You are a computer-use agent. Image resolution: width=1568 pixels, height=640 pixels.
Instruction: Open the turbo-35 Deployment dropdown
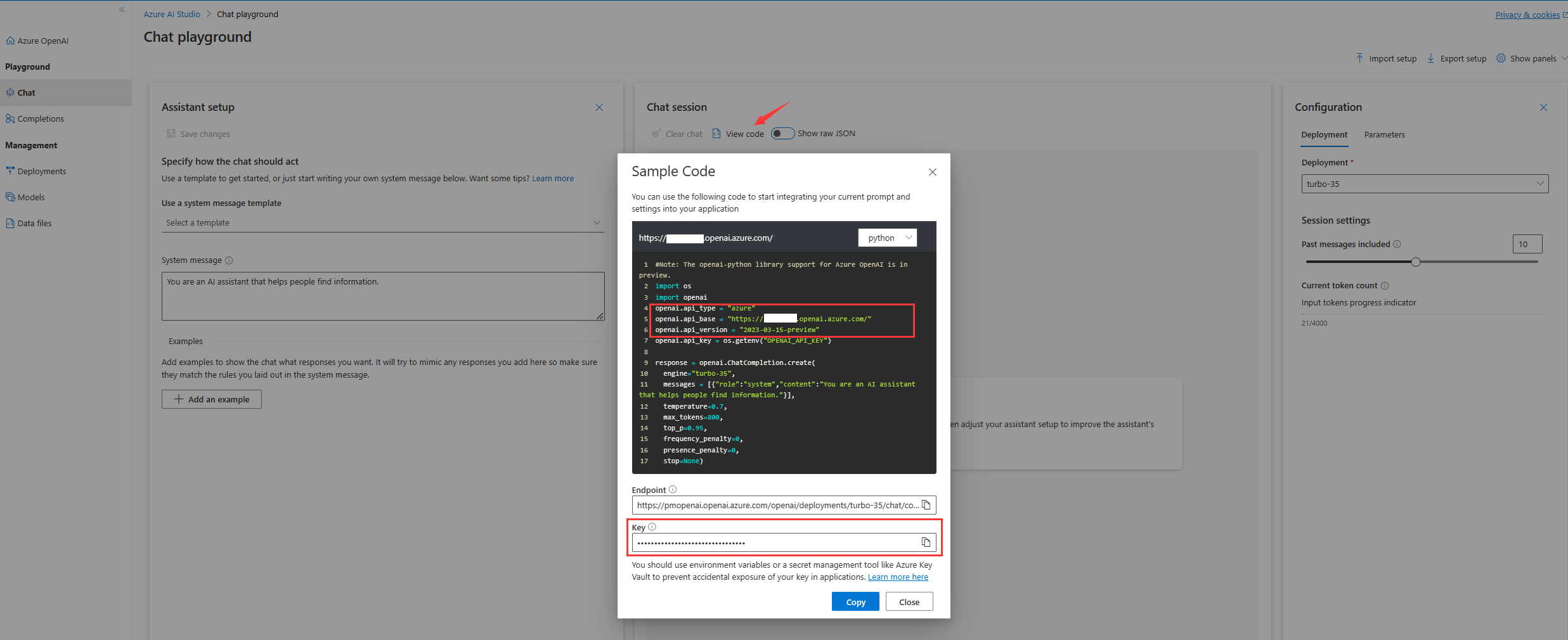pyautogui.click(x=1425, y=184)
